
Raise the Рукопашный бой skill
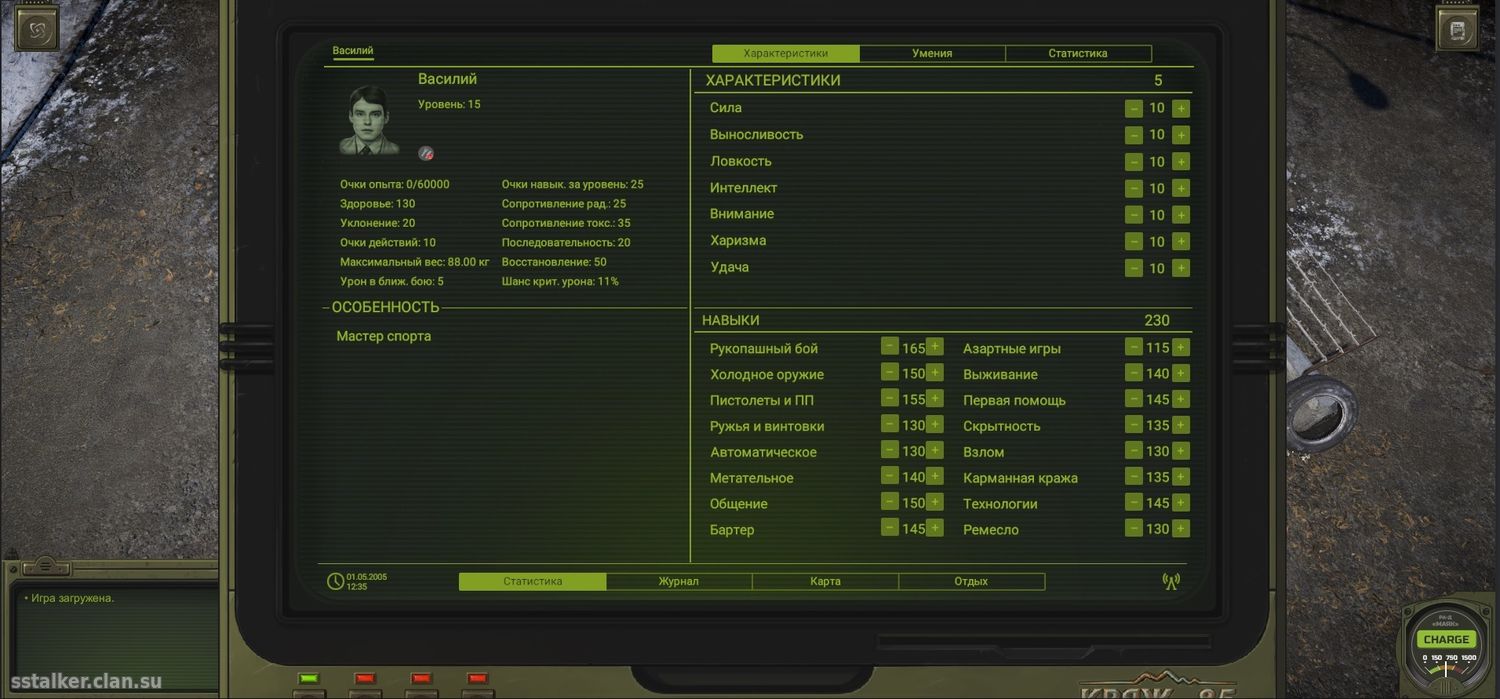pos(935,347)
